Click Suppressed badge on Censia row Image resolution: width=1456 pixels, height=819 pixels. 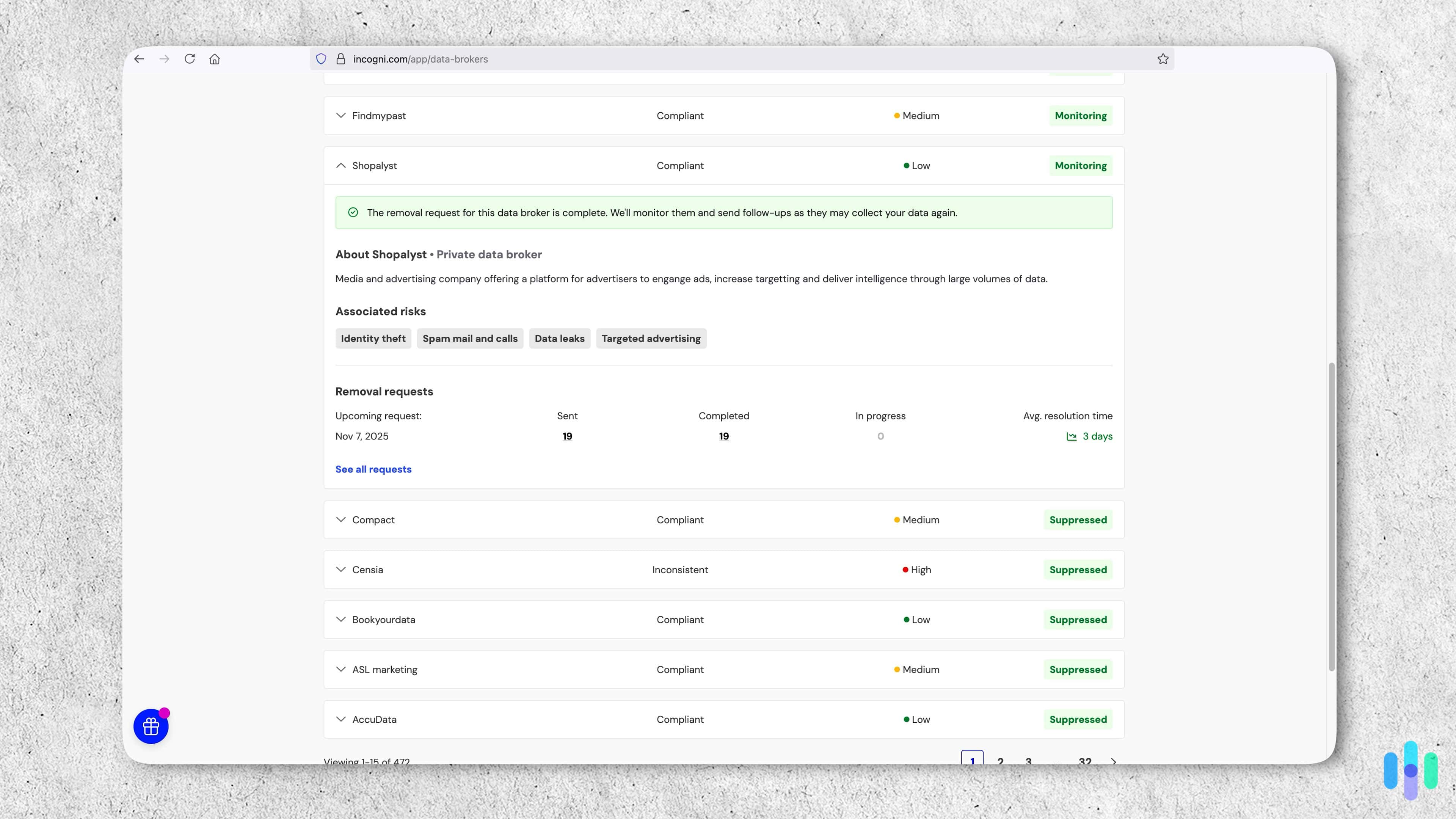click(1078, 570)
